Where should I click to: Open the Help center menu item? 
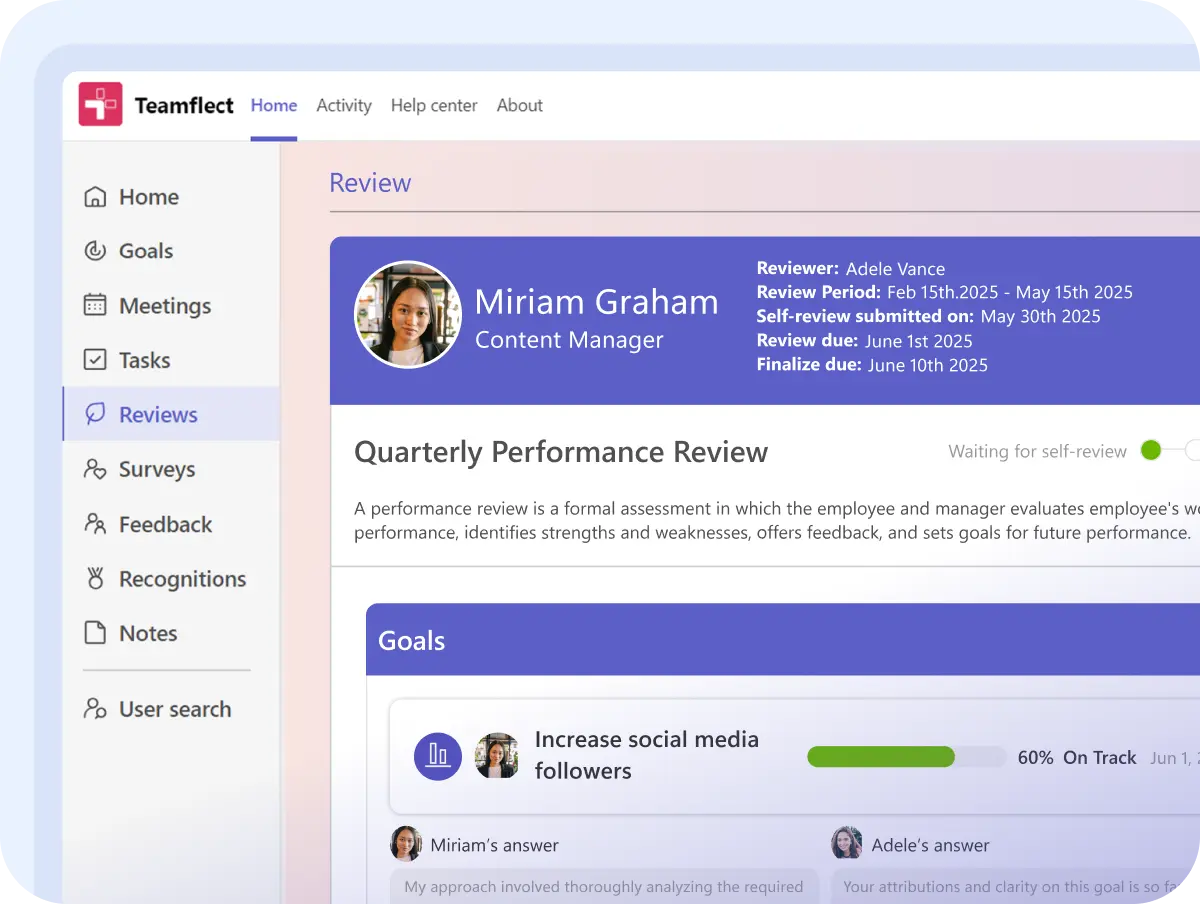click(434, 105)
